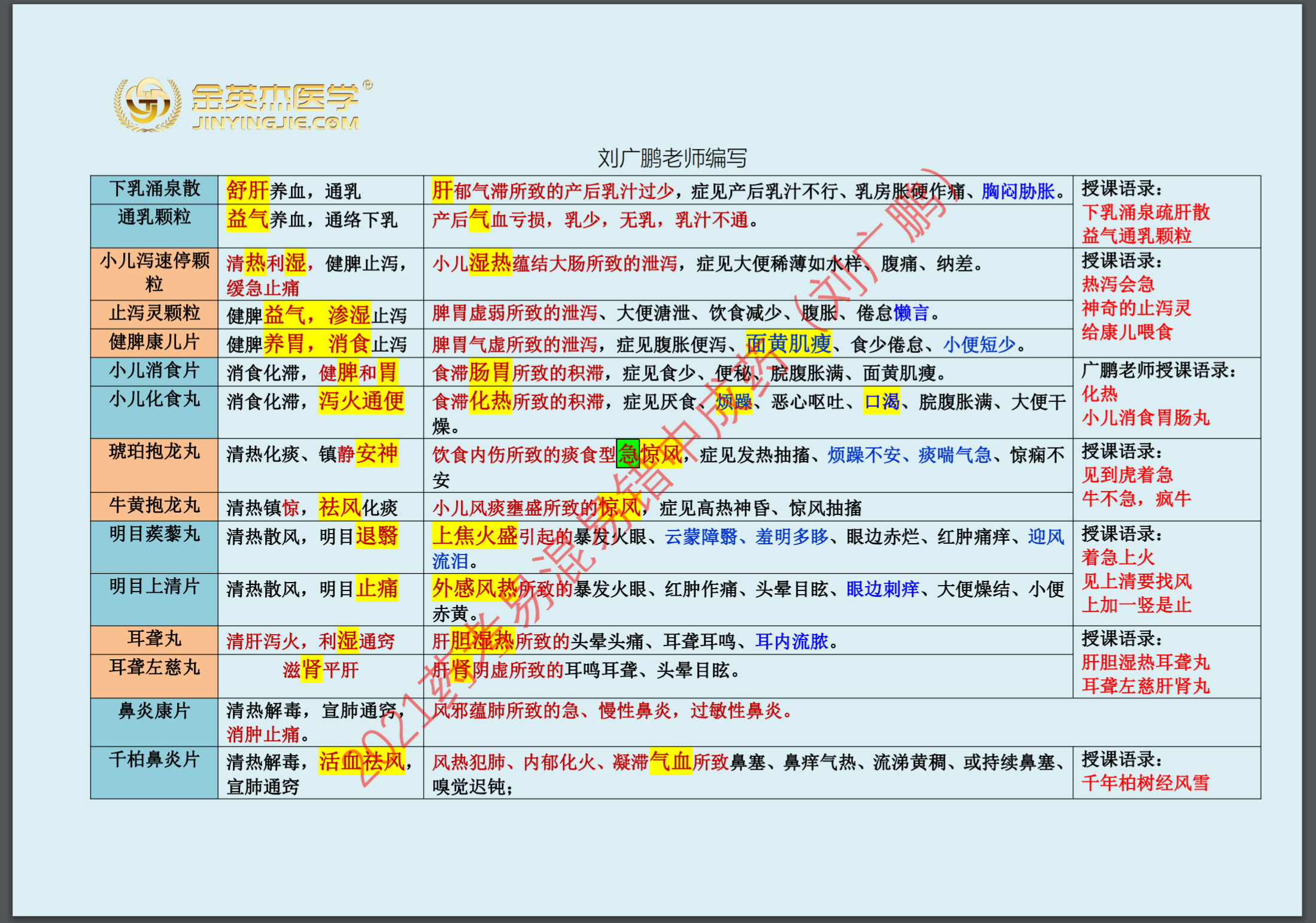Select the 健脾康儿片 name cell

click(x=154, y=343)
